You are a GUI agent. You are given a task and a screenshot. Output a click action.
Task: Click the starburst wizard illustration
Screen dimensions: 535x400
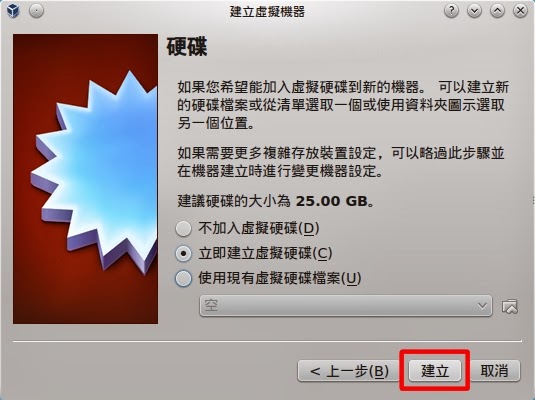(85, 178)
